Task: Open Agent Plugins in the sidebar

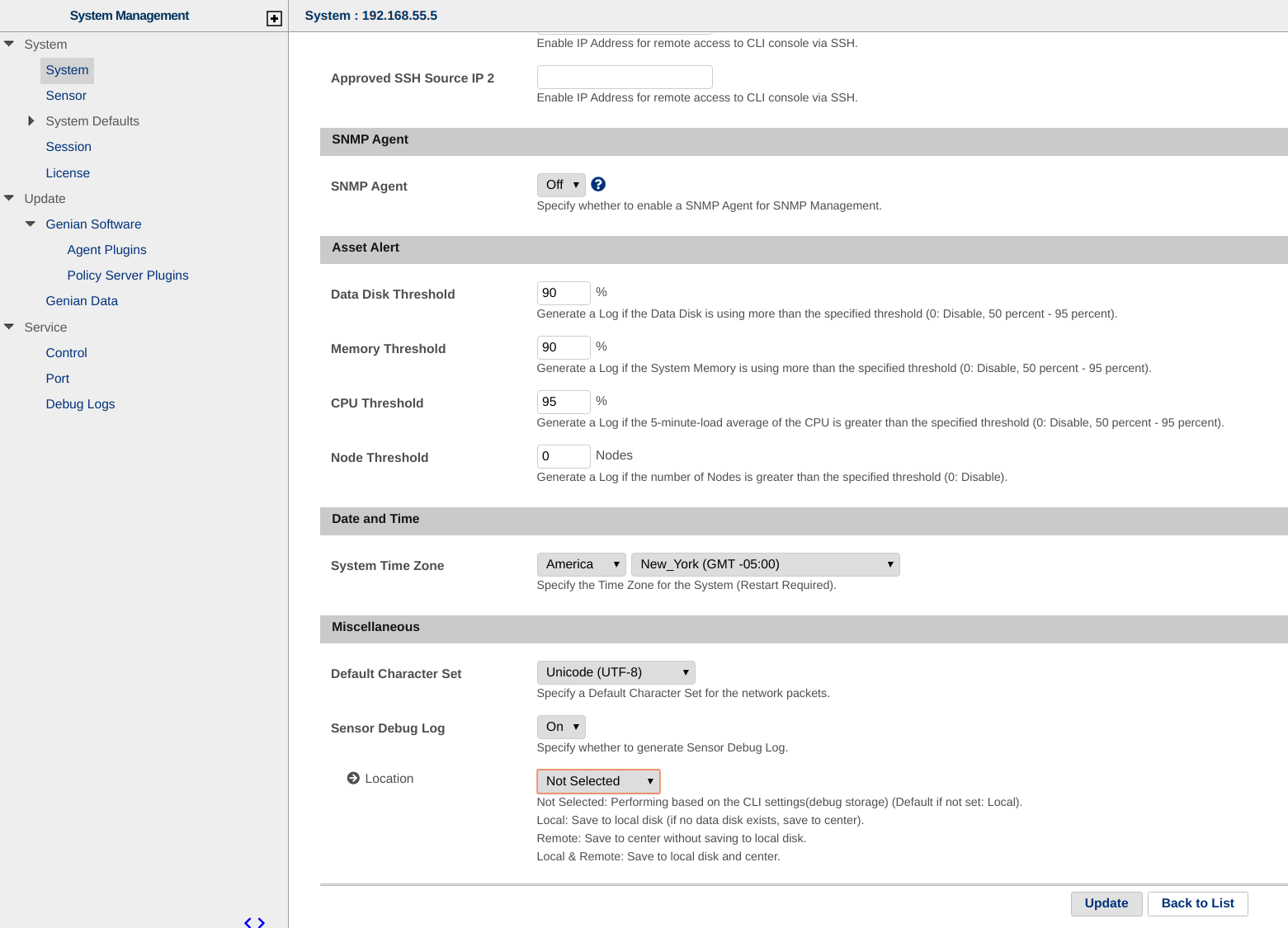Action: pyautogui.click(x=106, y=250)
